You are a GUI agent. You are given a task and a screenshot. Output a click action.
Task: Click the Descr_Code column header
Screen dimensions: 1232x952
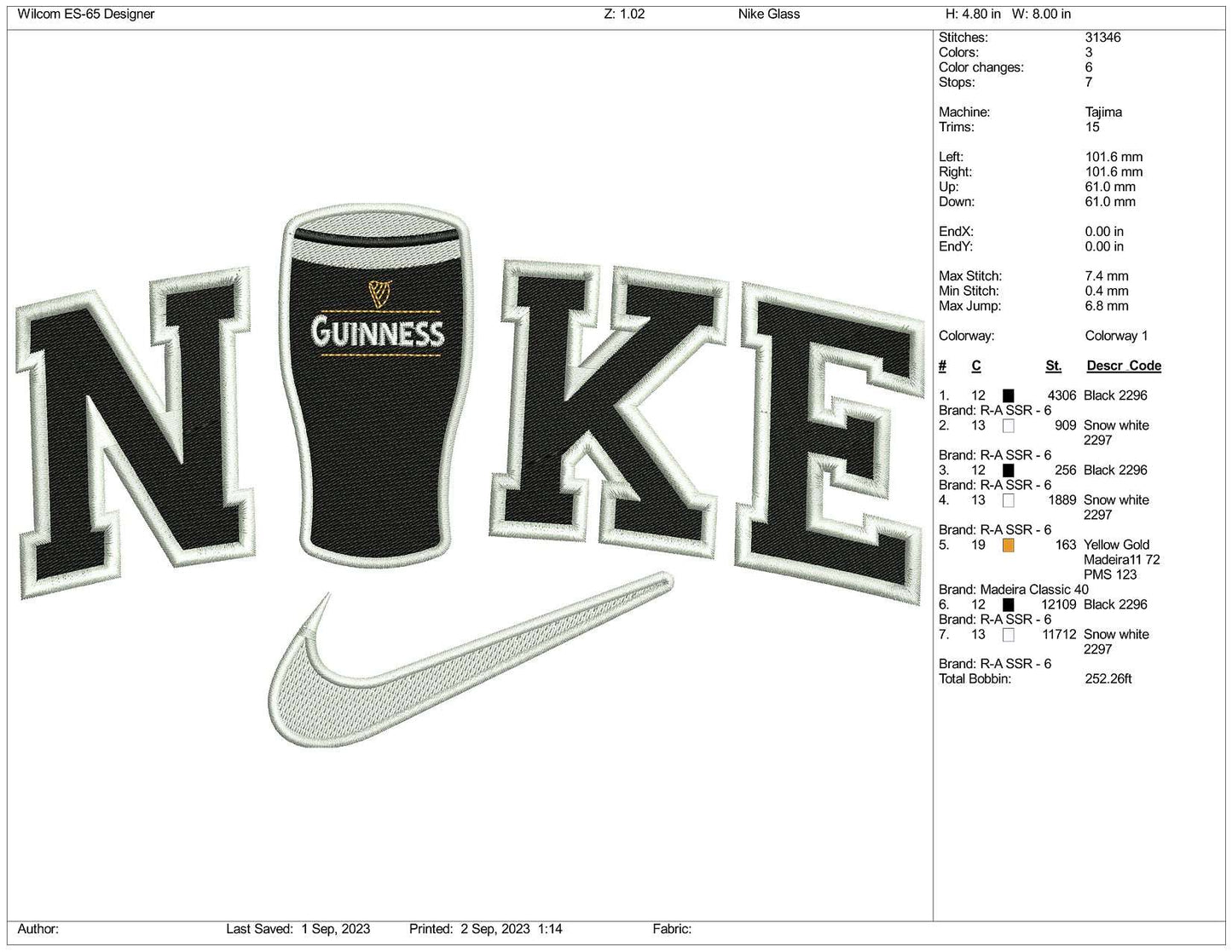tap(1123, 366)
